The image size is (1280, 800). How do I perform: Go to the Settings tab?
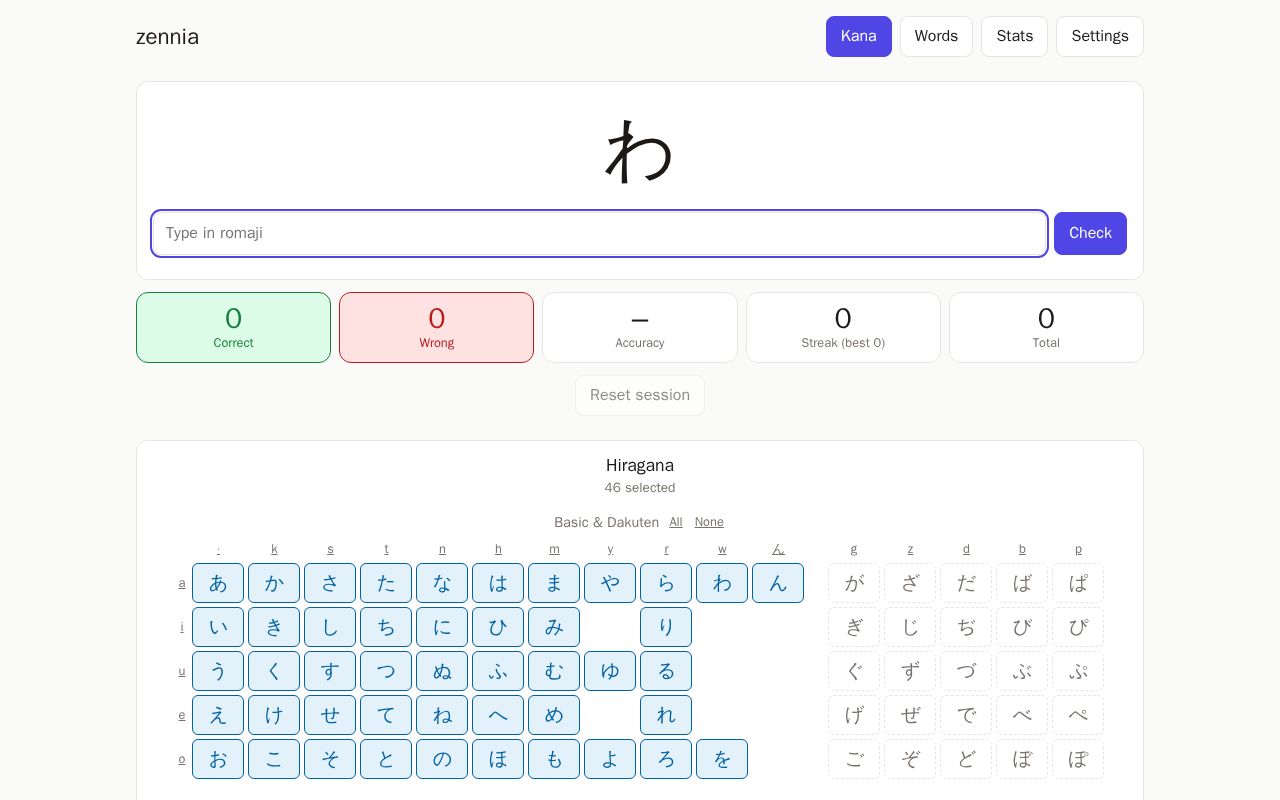(1100, 36)
